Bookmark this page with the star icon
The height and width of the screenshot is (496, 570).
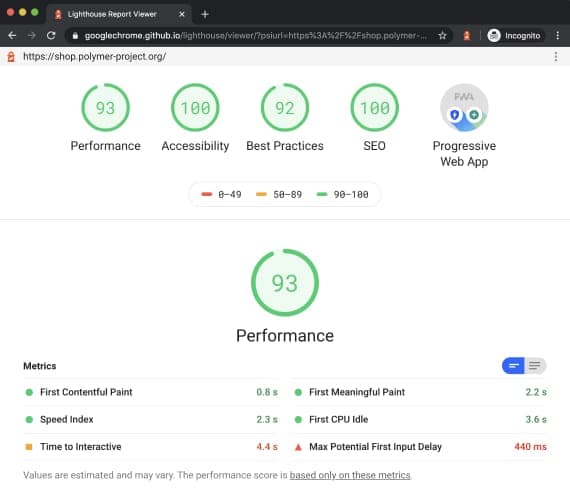pyautogui.click(x=442, y=35)
